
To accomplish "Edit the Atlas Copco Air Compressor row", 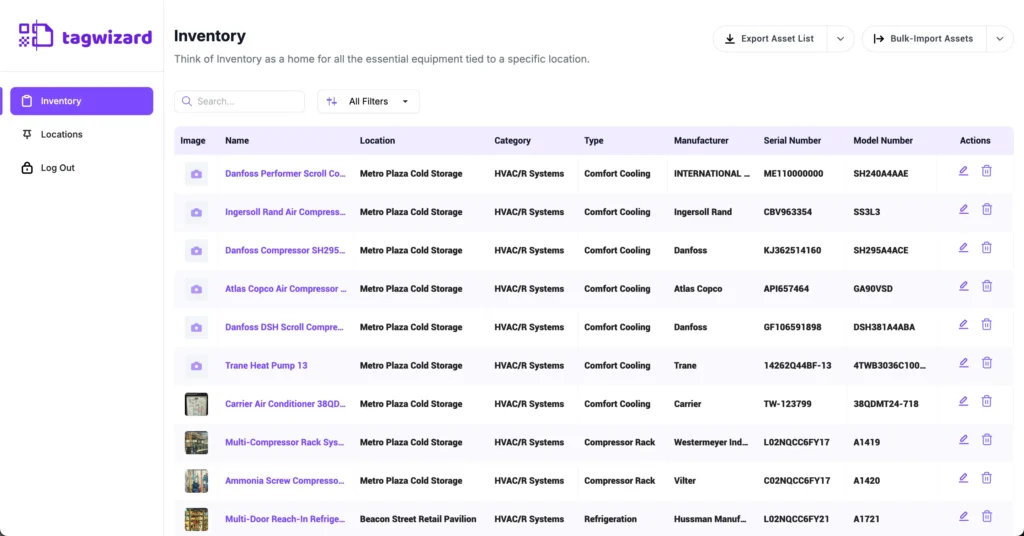I will [x=963, y=286].
